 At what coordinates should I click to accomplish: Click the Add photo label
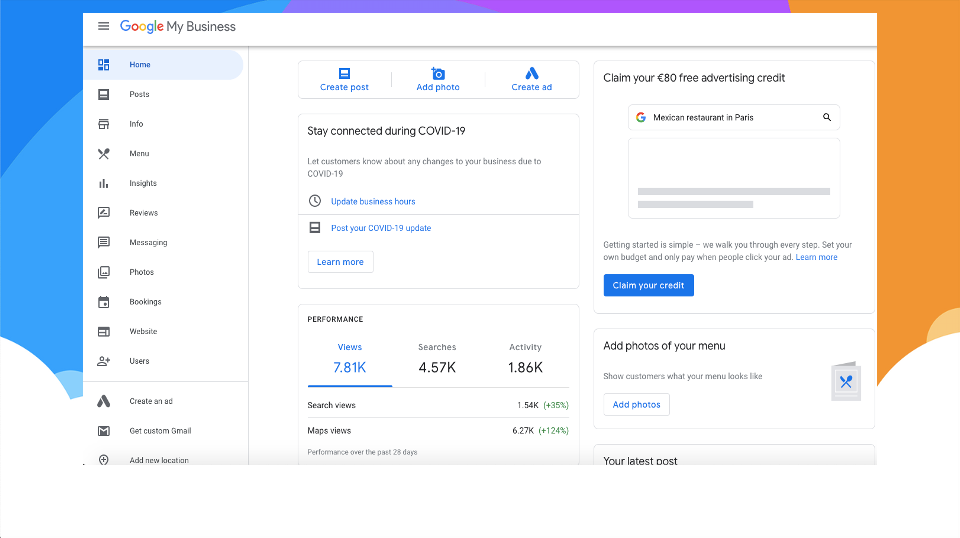[x=438, y=87]
